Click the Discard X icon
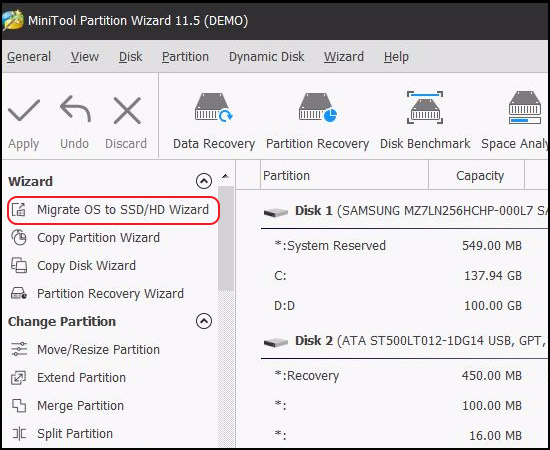This screenshot has width=550, height=450. click(x=127, y=110)
